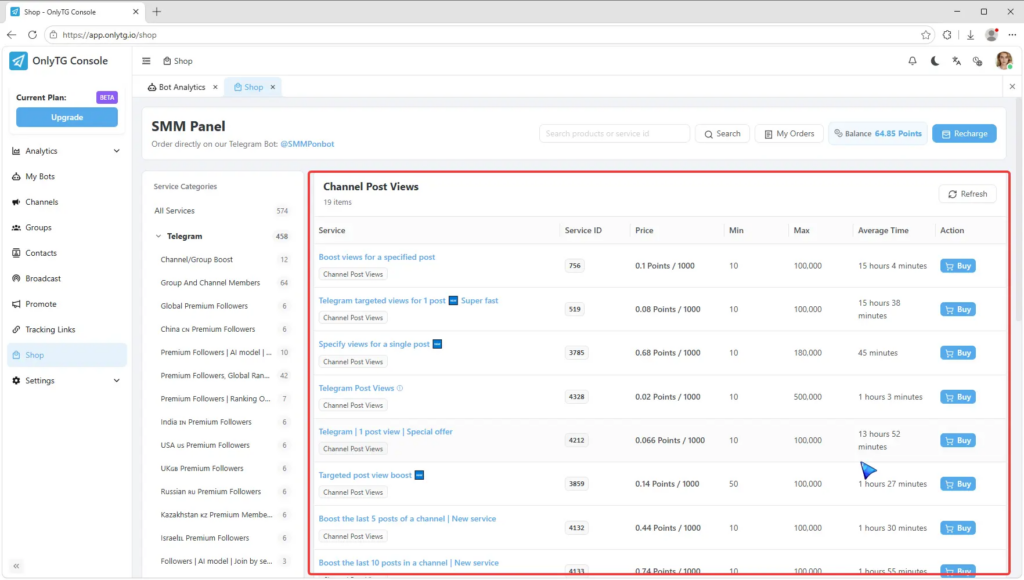1024x580 pixels.
Task: Buy Targeted post view boost 3859
Action: click(x=957, y=484)
